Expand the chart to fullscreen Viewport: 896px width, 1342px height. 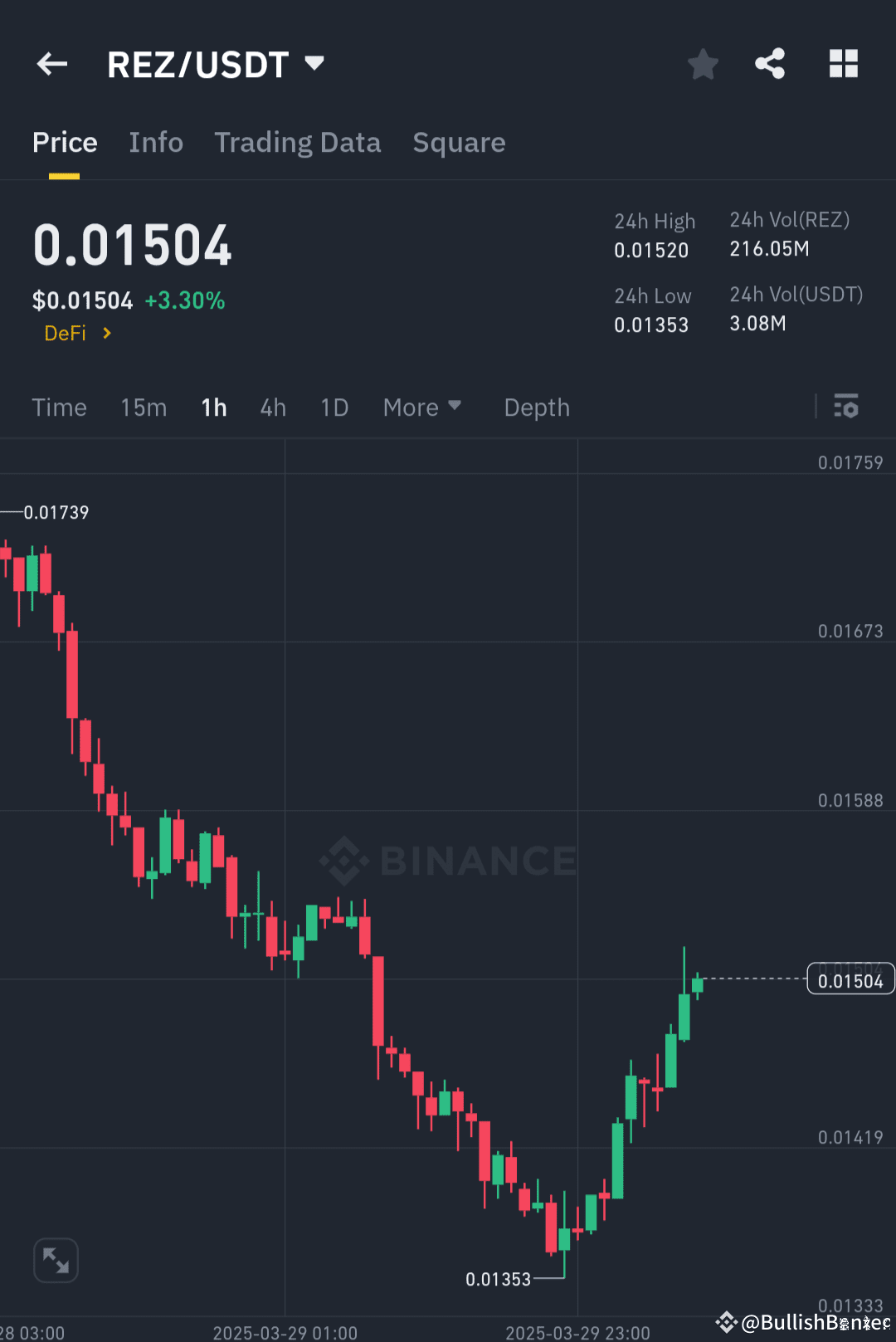click(56, 1260)
